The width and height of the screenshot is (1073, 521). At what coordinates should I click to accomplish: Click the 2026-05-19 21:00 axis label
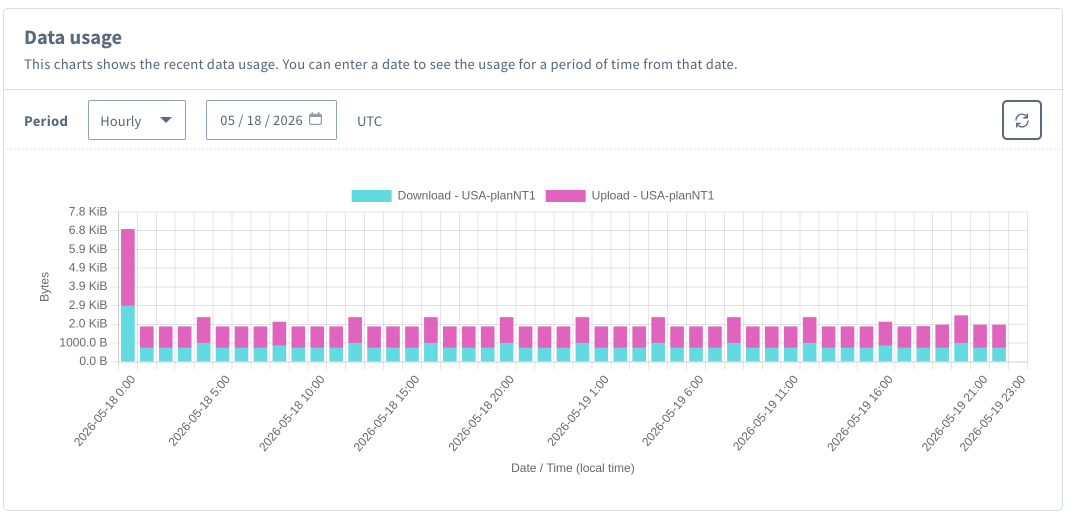[957, 412]
